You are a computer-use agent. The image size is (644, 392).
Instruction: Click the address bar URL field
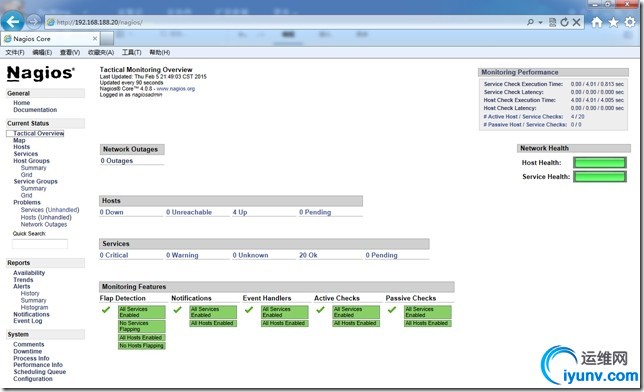click(x=283, y=22)
